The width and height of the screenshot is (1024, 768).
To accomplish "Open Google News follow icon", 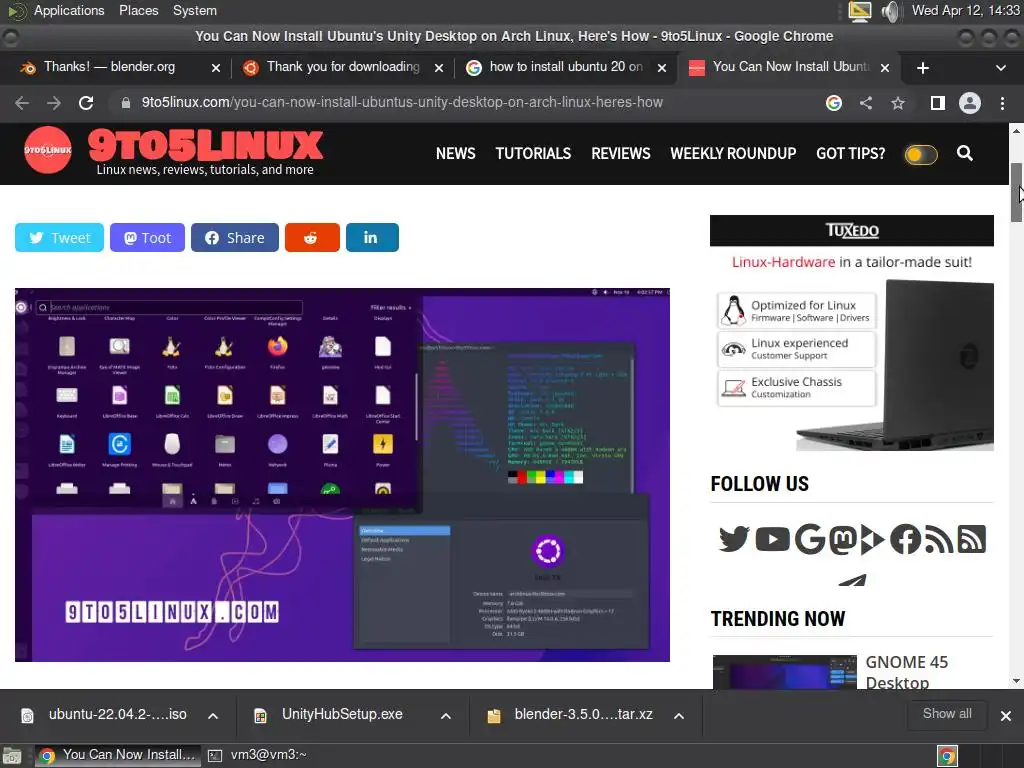I will pos(810,539).
